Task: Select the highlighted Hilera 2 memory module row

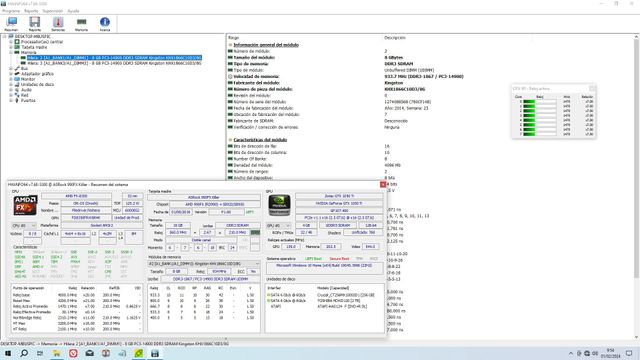Action: click(115, 58)
